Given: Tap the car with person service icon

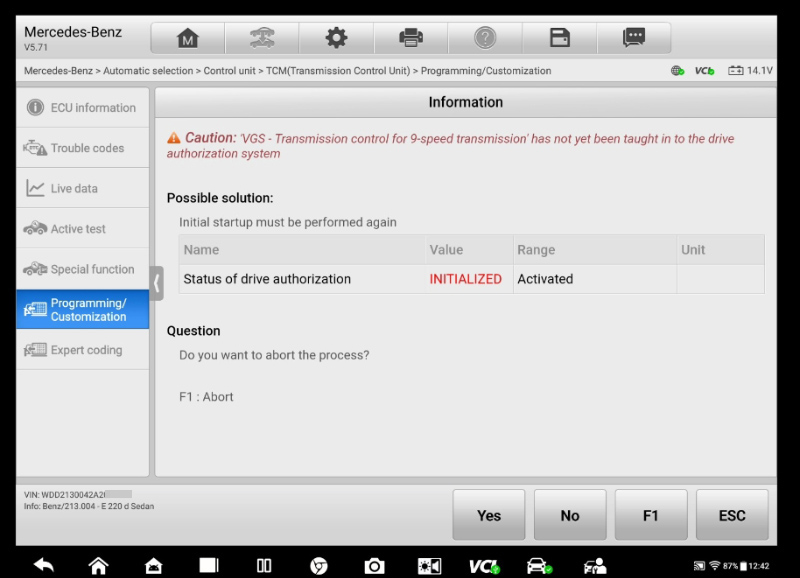Looking at the screenshot, I should (x=595, y=565).
